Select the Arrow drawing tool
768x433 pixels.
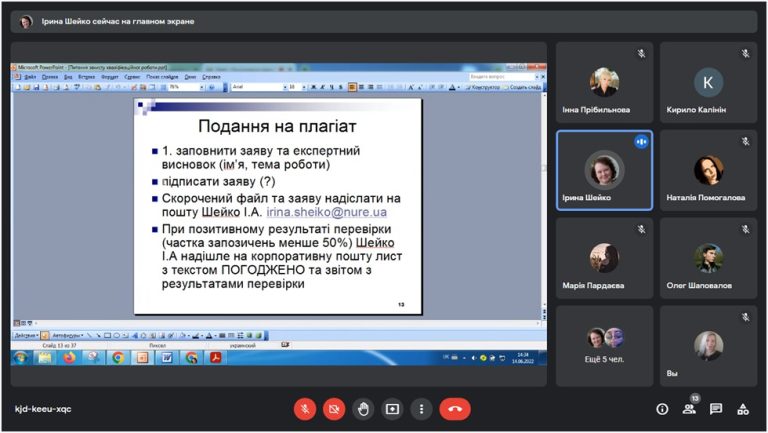98,336
